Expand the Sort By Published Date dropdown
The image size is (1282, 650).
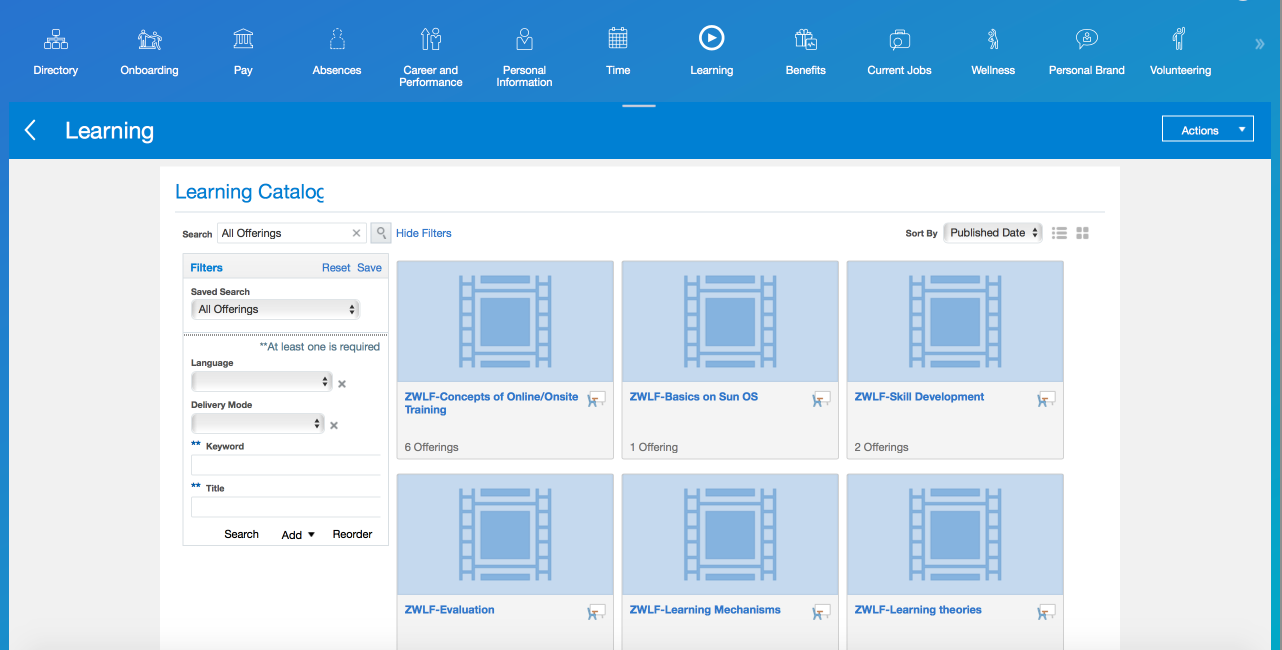pyautogui.click(x=992, y=233)
